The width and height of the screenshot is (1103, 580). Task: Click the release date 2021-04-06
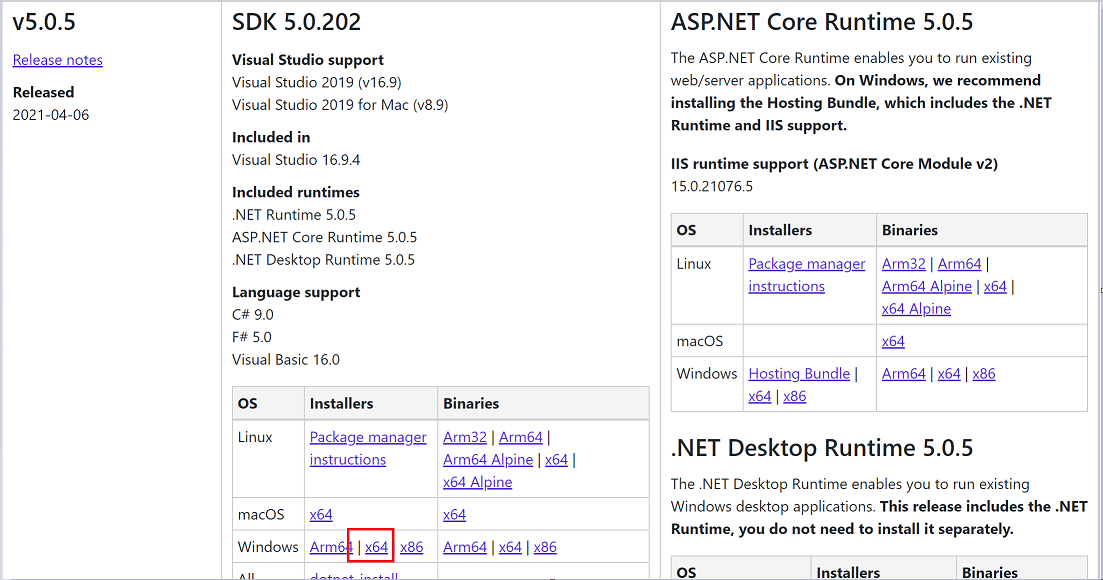(51, 115)
